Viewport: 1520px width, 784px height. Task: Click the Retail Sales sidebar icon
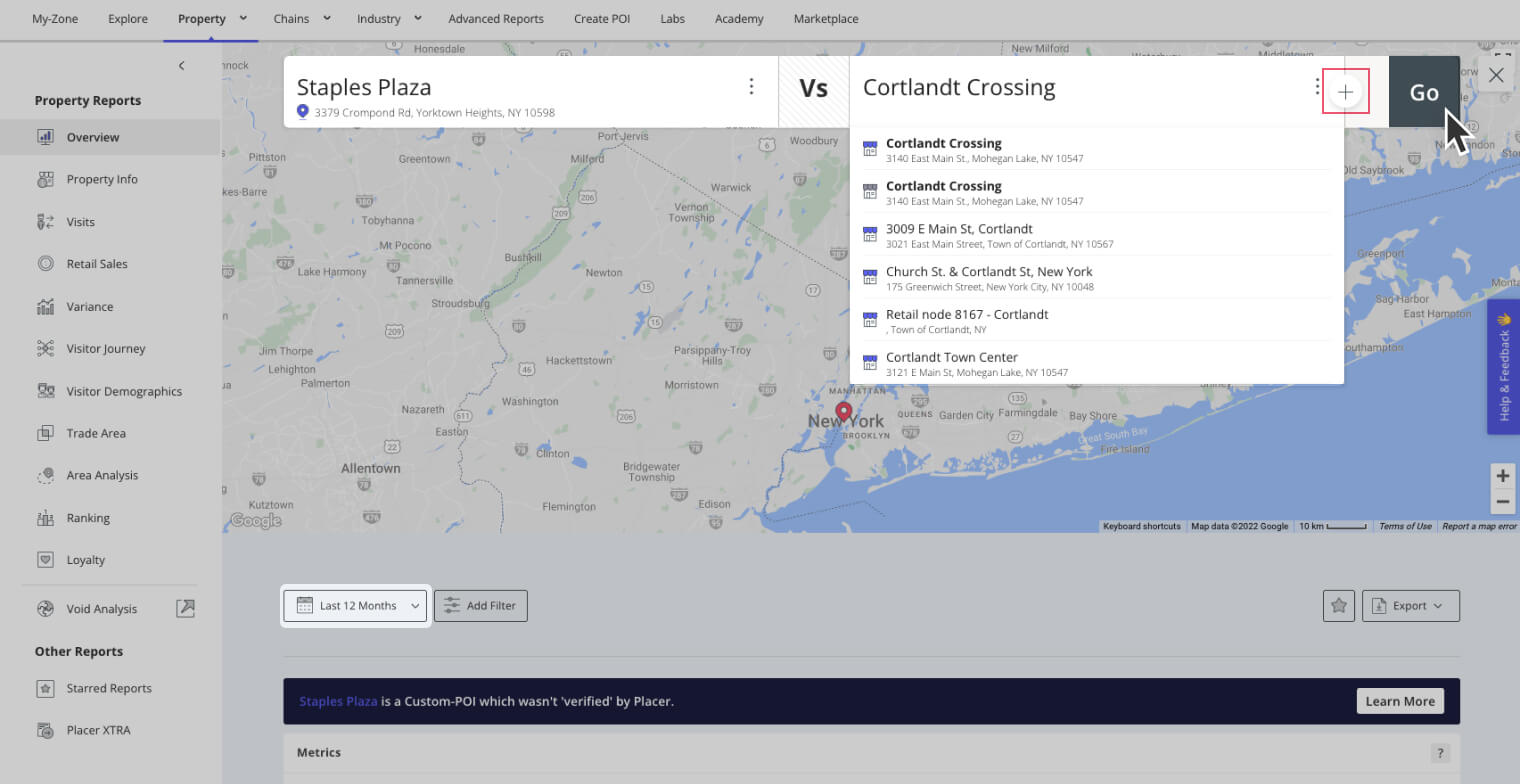pyautogui.click(x=45, y=264)
